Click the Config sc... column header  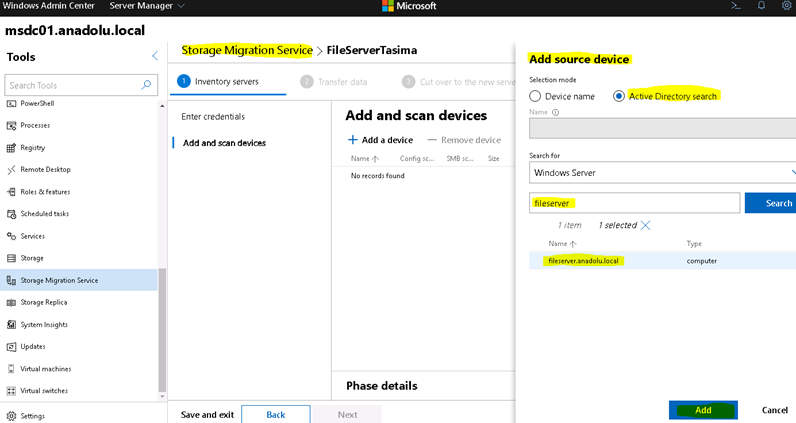417,158
